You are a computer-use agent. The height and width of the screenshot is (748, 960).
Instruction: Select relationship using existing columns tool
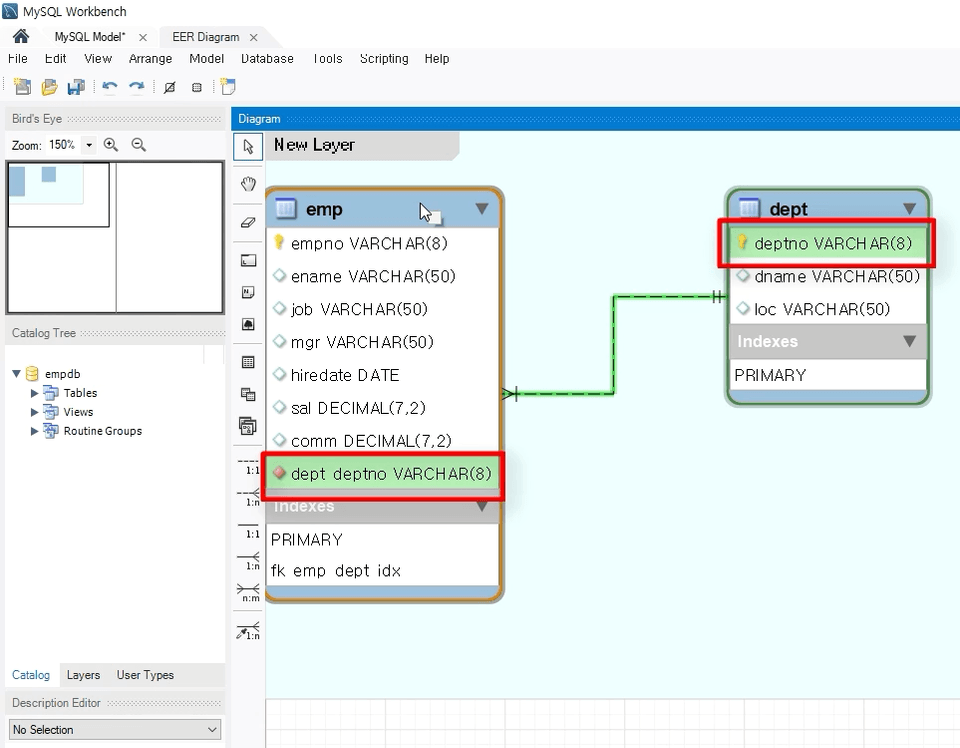coord(248,631)
